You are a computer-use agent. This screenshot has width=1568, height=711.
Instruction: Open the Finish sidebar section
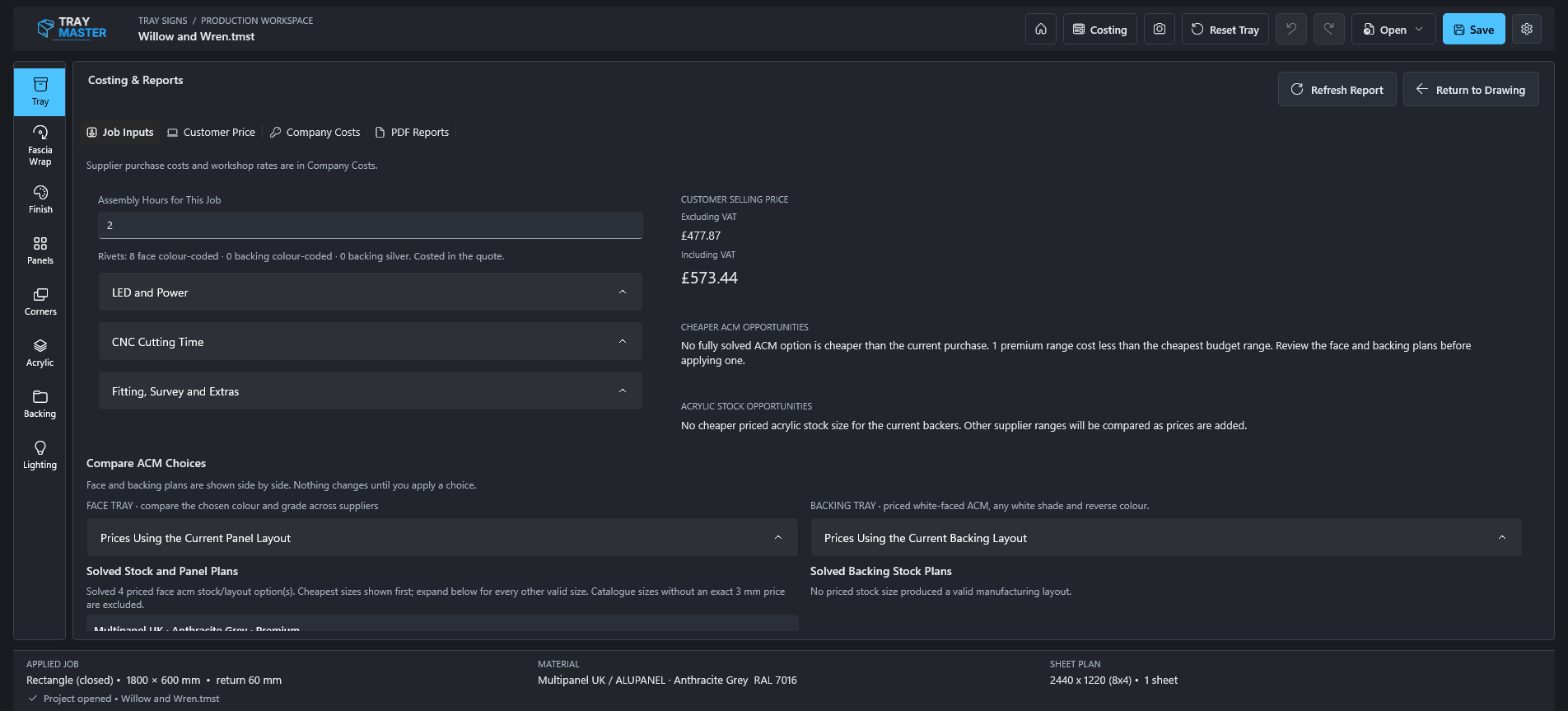pyautogui.click(x=40, y=199)
